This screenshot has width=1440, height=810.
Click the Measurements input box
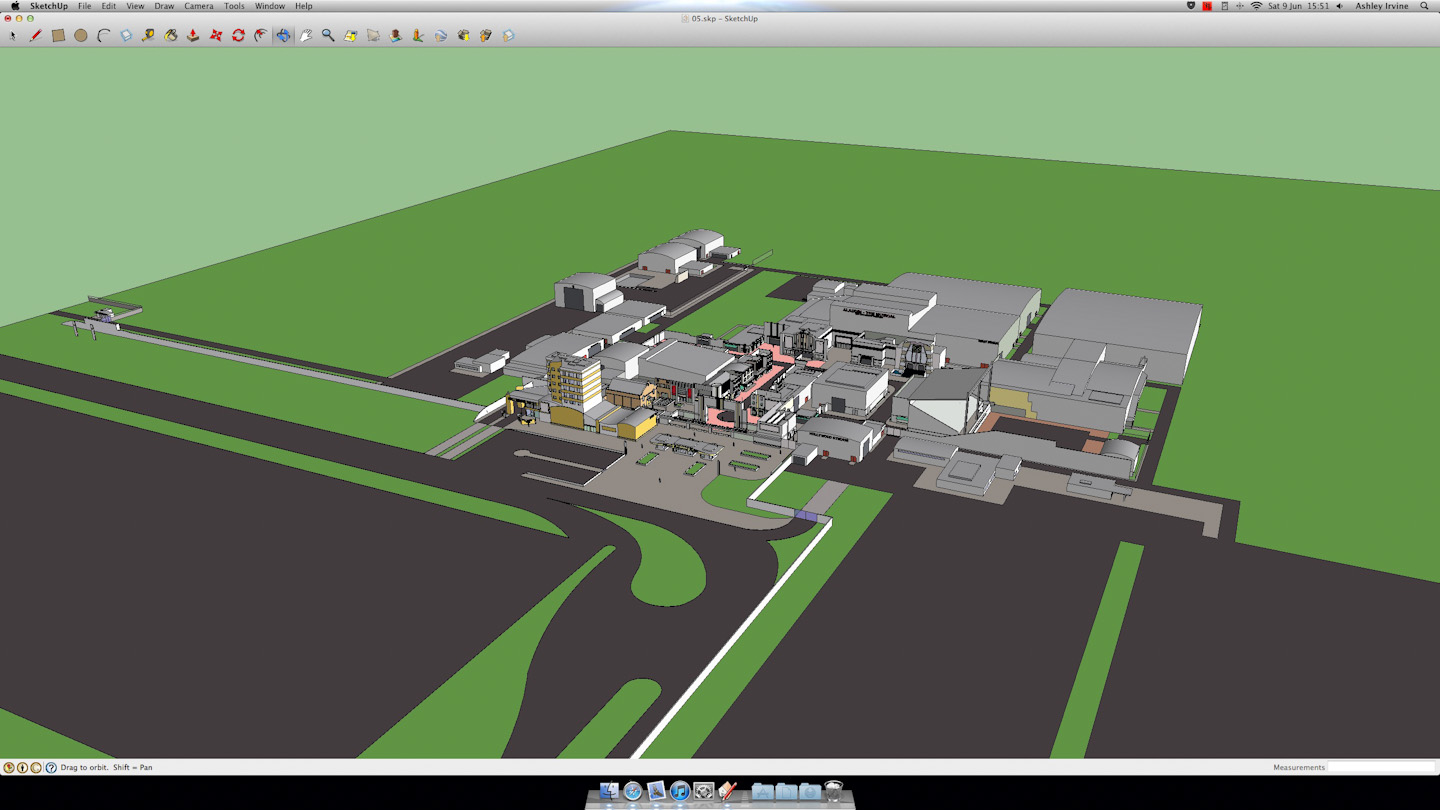1381,767
